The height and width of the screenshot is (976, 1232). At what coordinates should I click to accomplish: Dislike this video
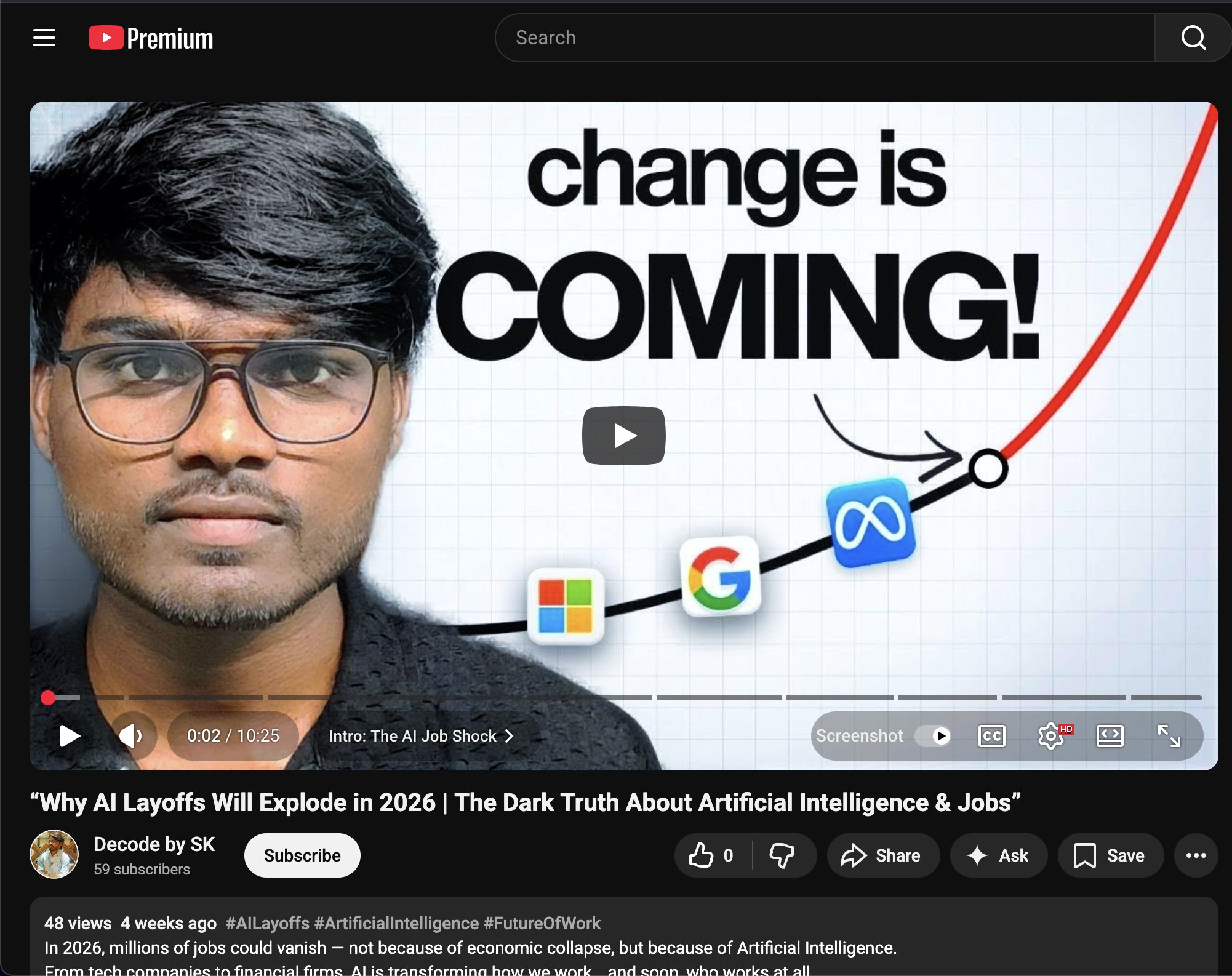point(782,855)
